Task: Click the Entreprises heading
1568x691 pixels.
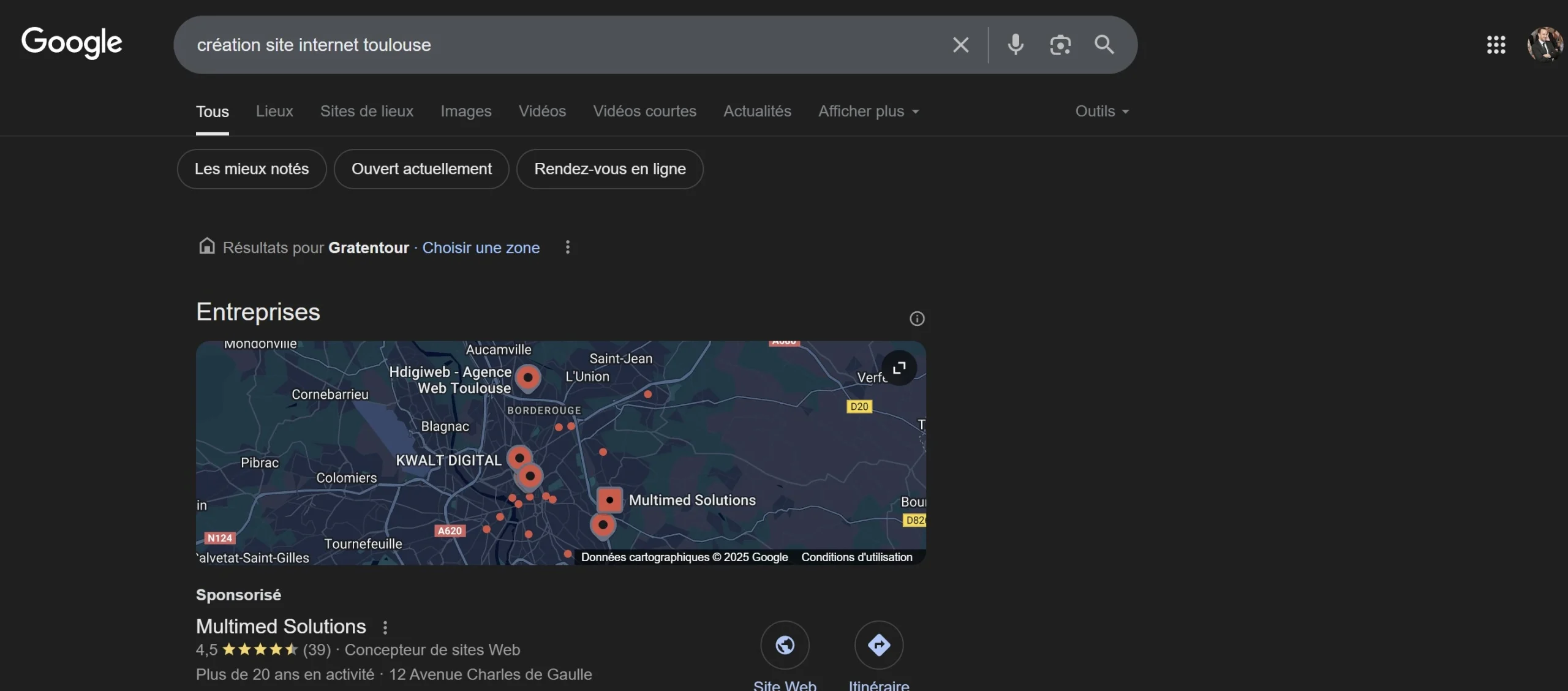Action: pos(258,312)
